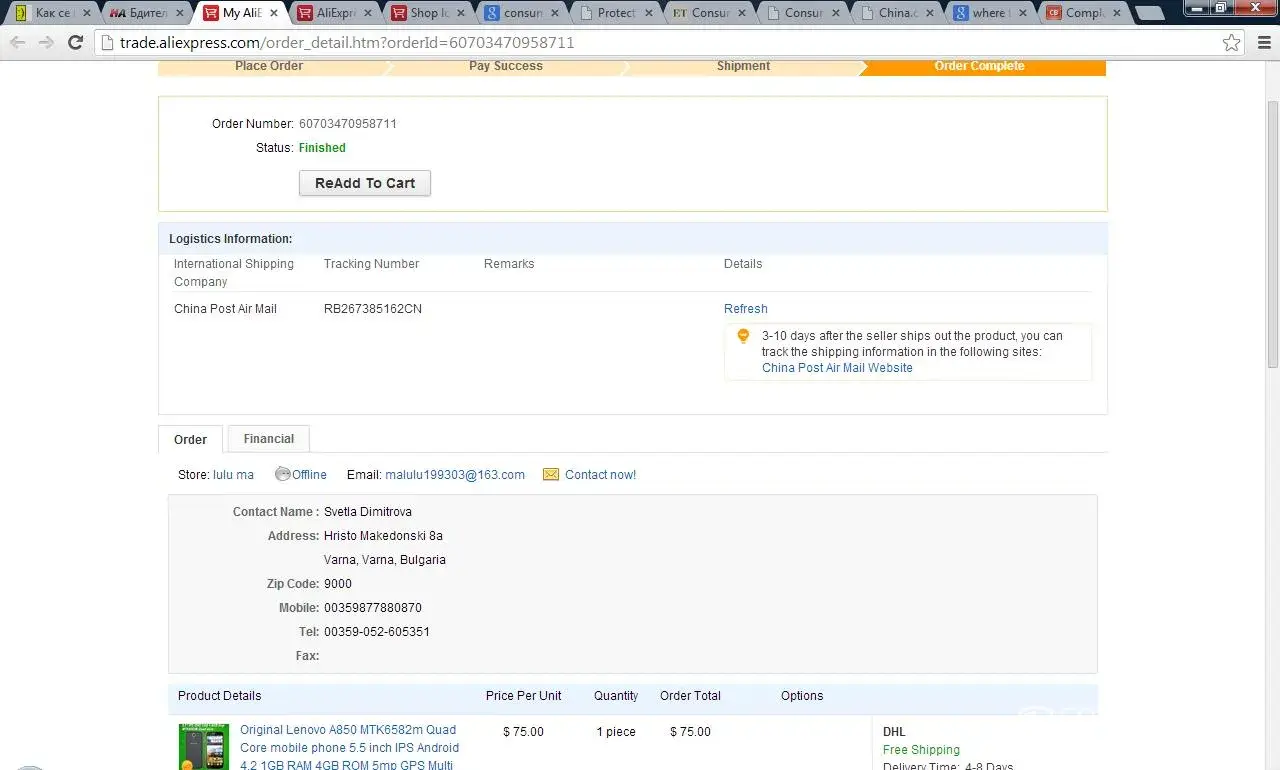Click the browser reload icon

pos(75,43)
